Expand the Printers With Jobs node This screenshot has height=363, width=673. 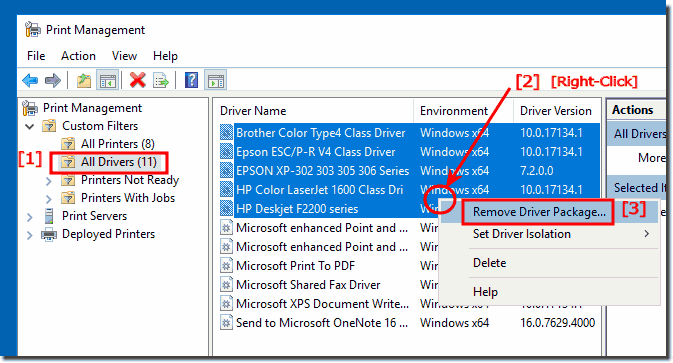tap(49, 199)
